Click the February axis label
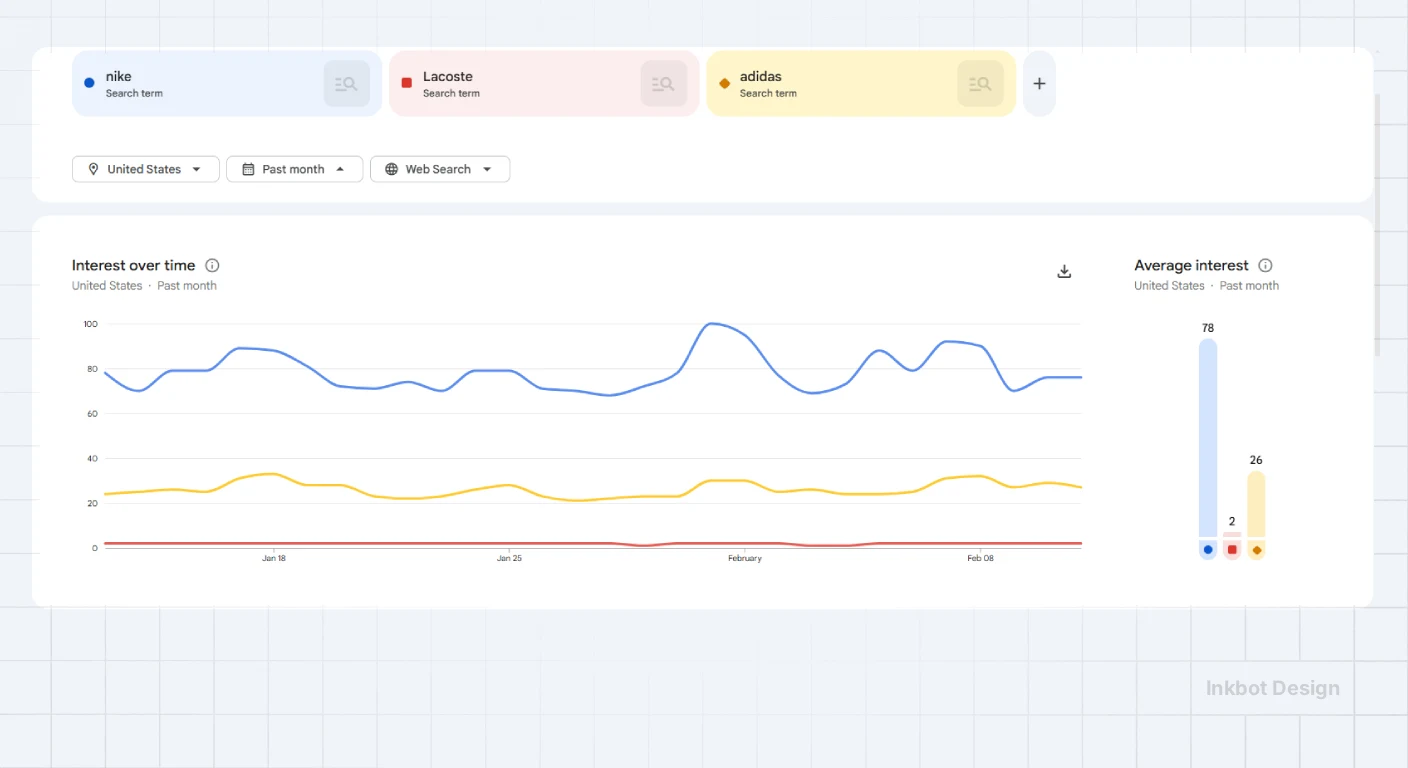 (745, 558)
